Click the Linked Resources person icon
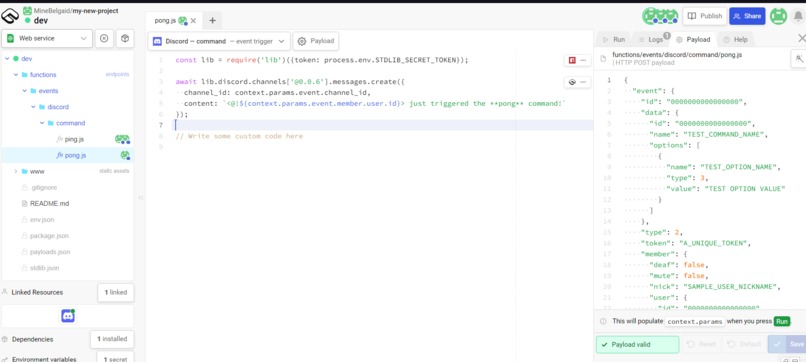Image resolution: width=806 pixels, height=362 pixels. [x=5, y=292]
